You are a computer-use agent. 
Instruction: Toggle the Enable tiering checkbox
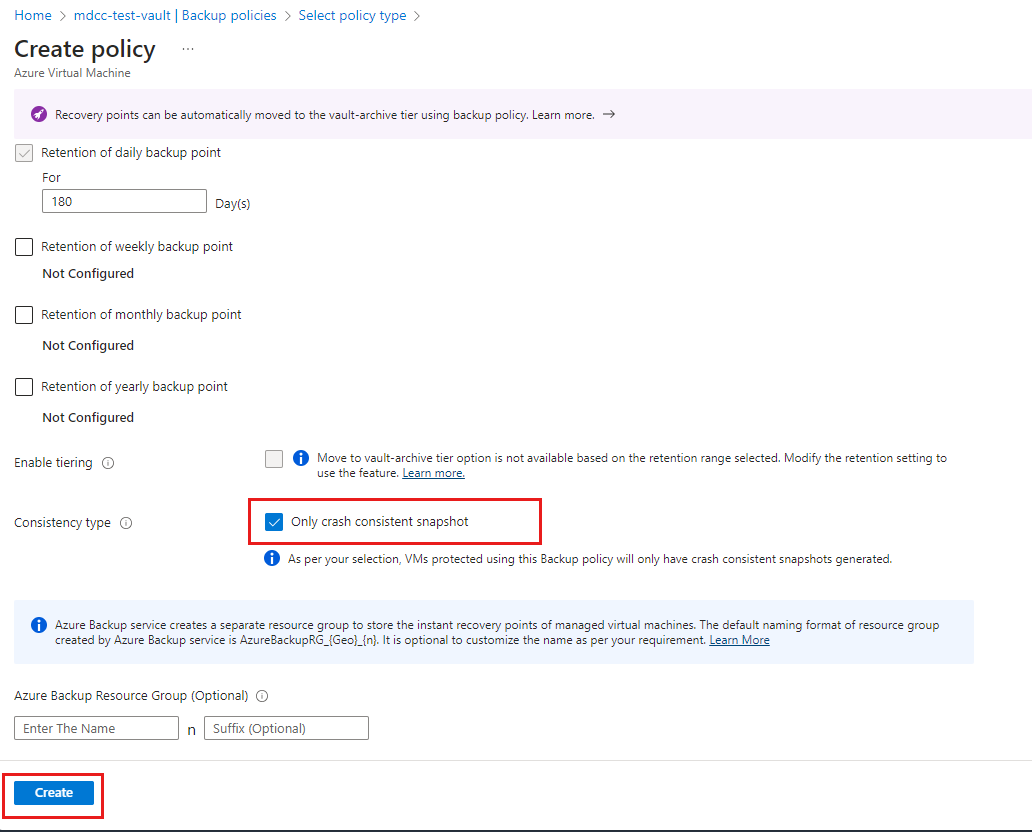tap(274, 459)
